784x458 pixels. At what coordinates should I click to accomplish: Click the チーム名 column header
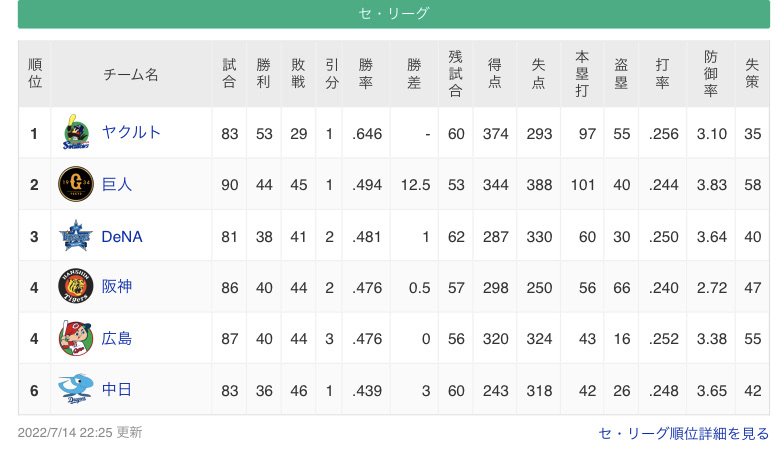131,74
